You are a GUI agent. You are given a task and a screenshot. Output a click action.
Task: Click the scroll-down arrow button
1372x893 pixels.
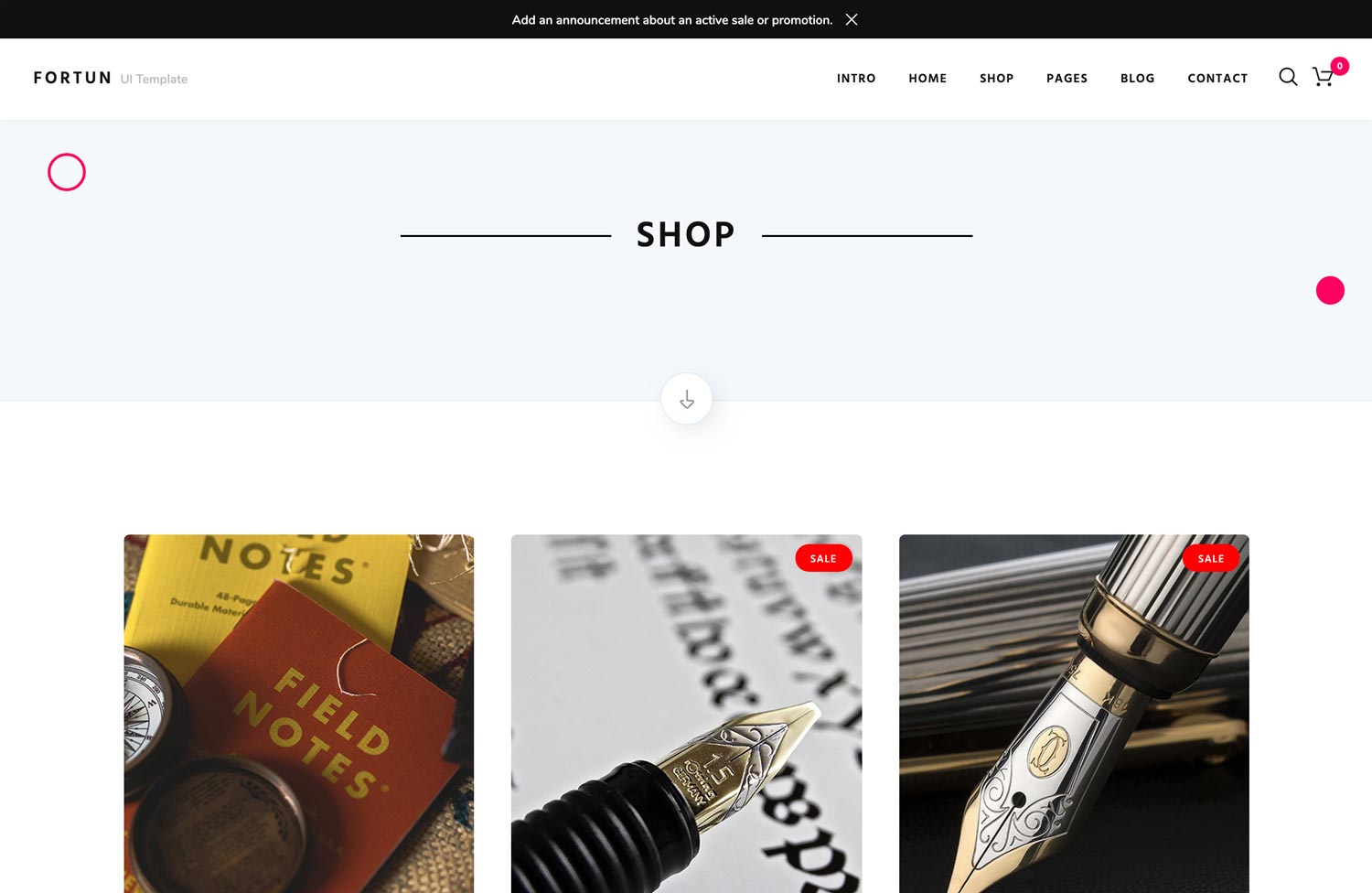[x=687, y=399]
